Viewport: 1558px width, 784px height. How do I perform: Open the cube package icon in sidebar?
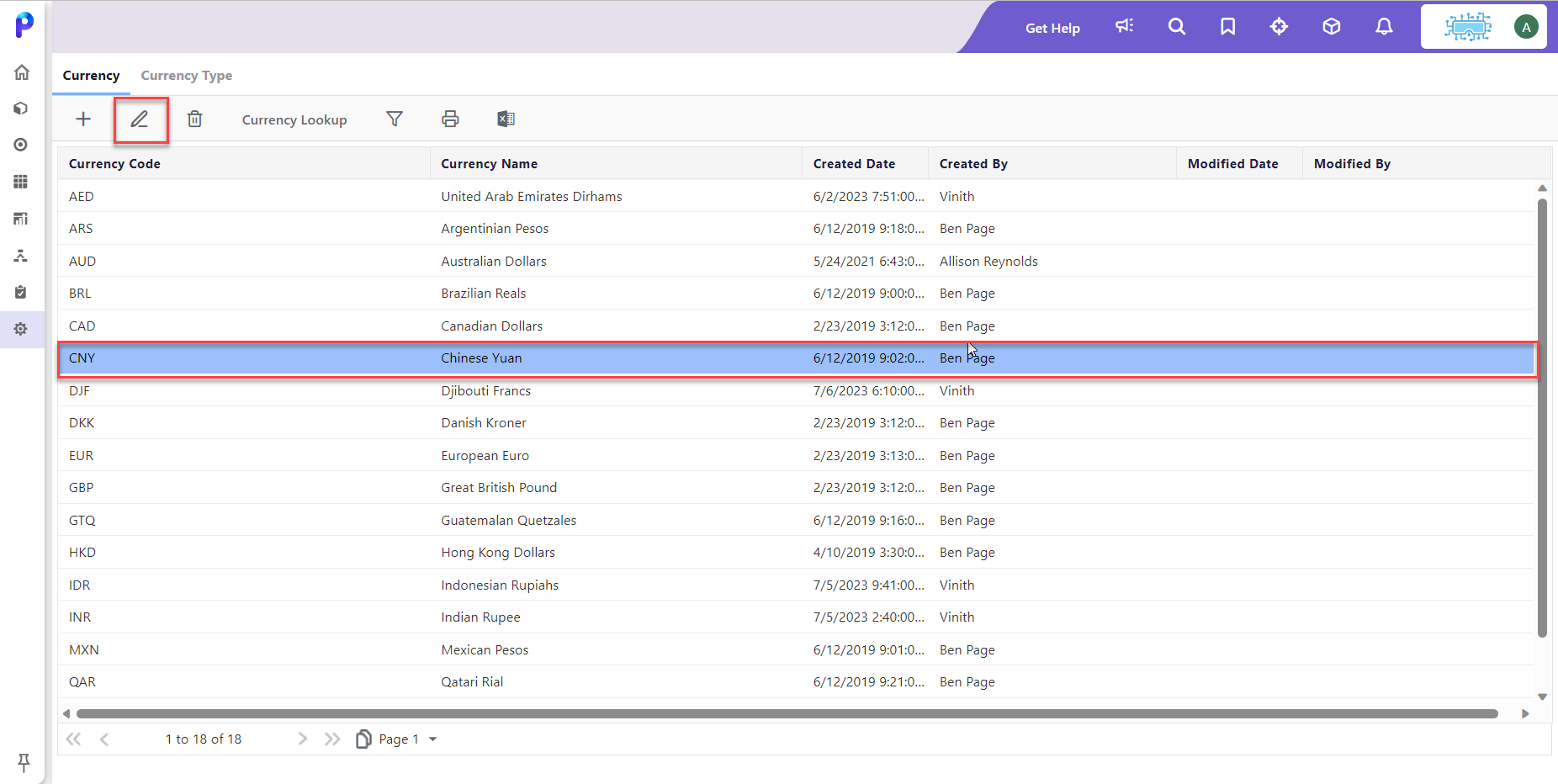coord(21,109)
